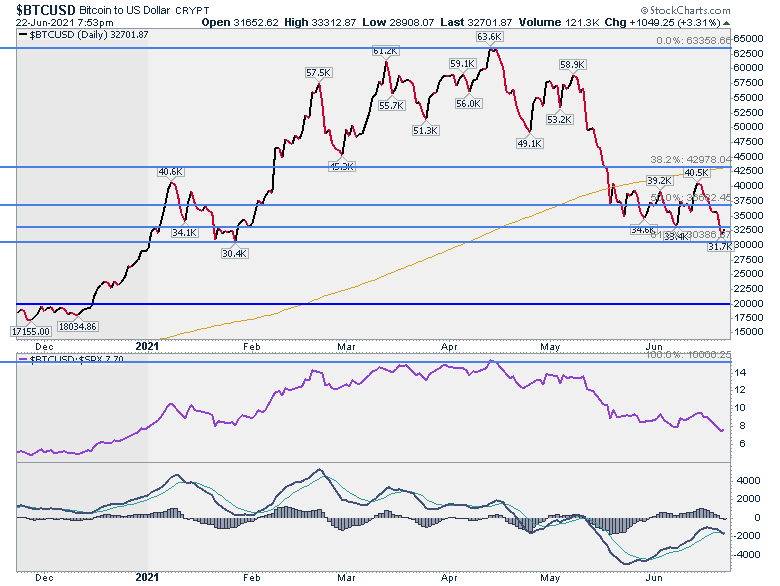
Task: Click the 'Last 32701.87' value
Action: (476, 22)
